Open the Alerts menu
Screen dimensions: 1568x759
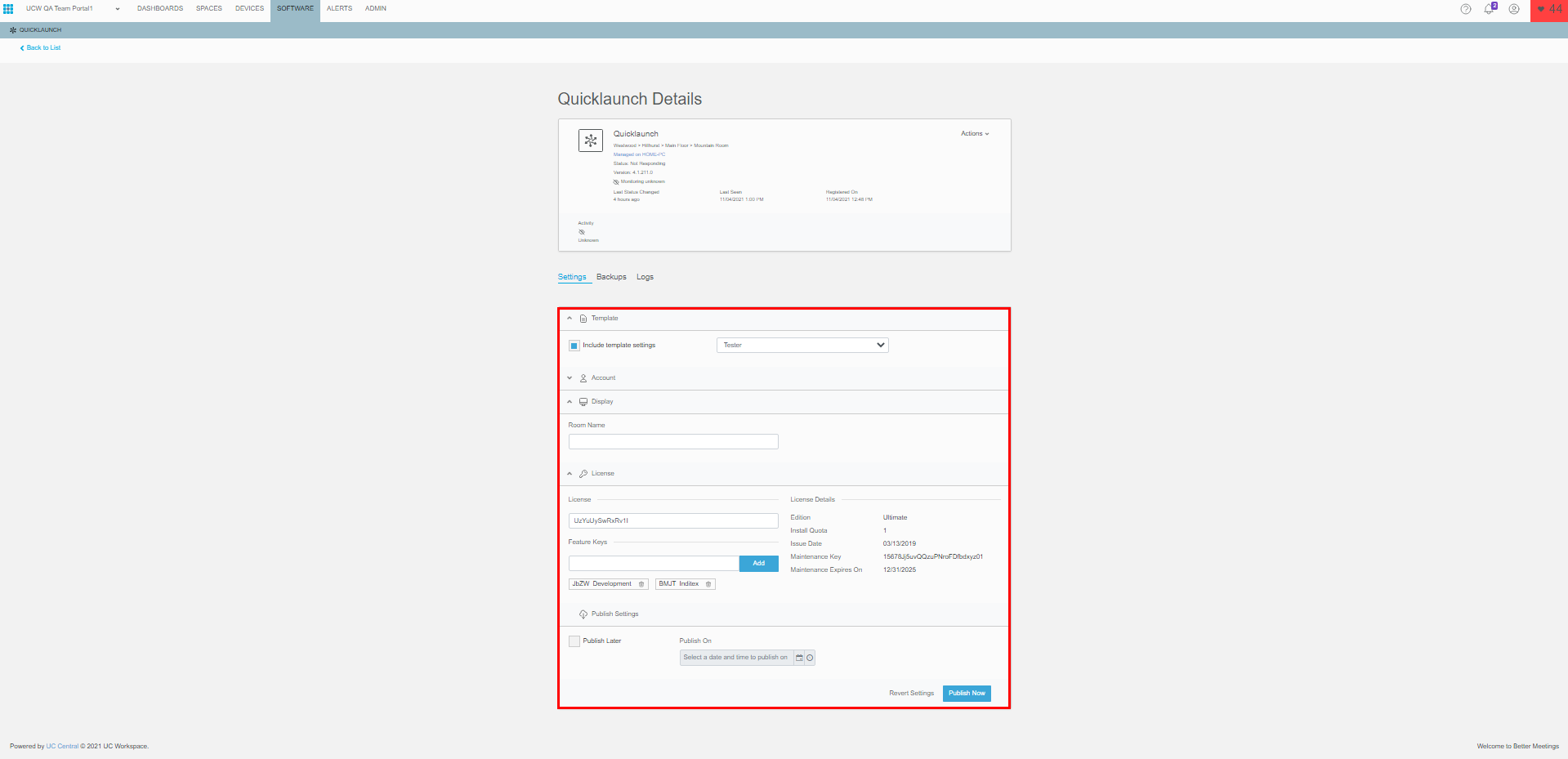339,9
